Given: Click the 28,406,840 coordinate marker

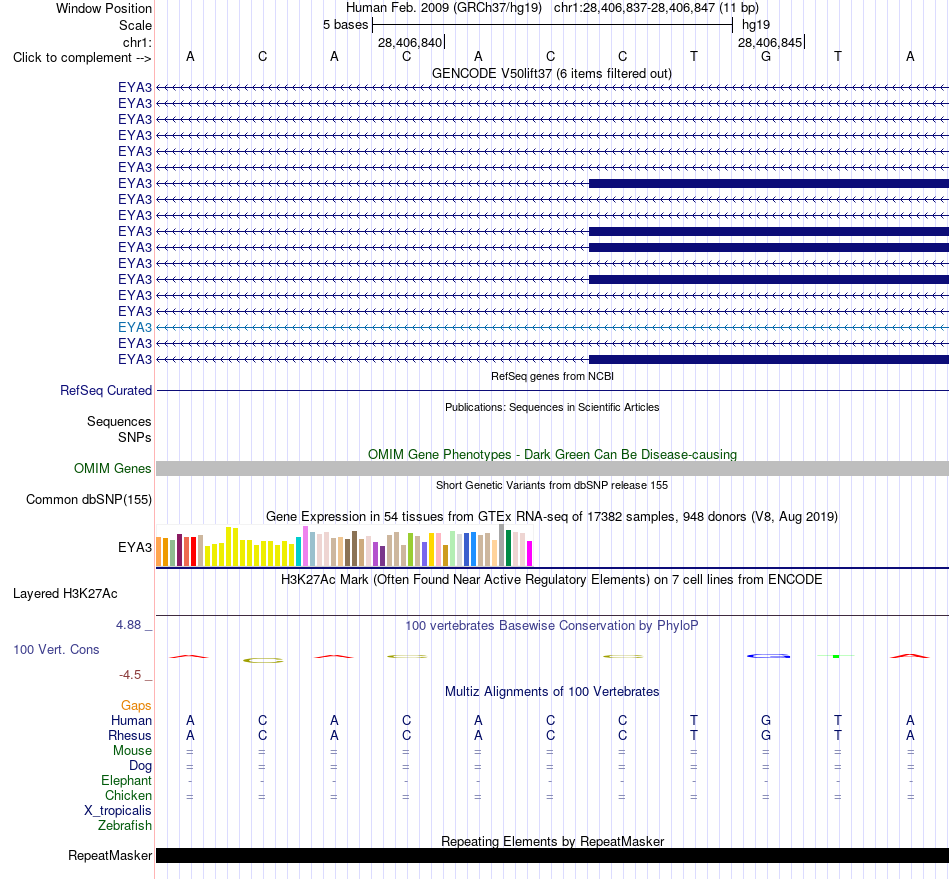Looking at the screenshot, I should coord(410,42).
